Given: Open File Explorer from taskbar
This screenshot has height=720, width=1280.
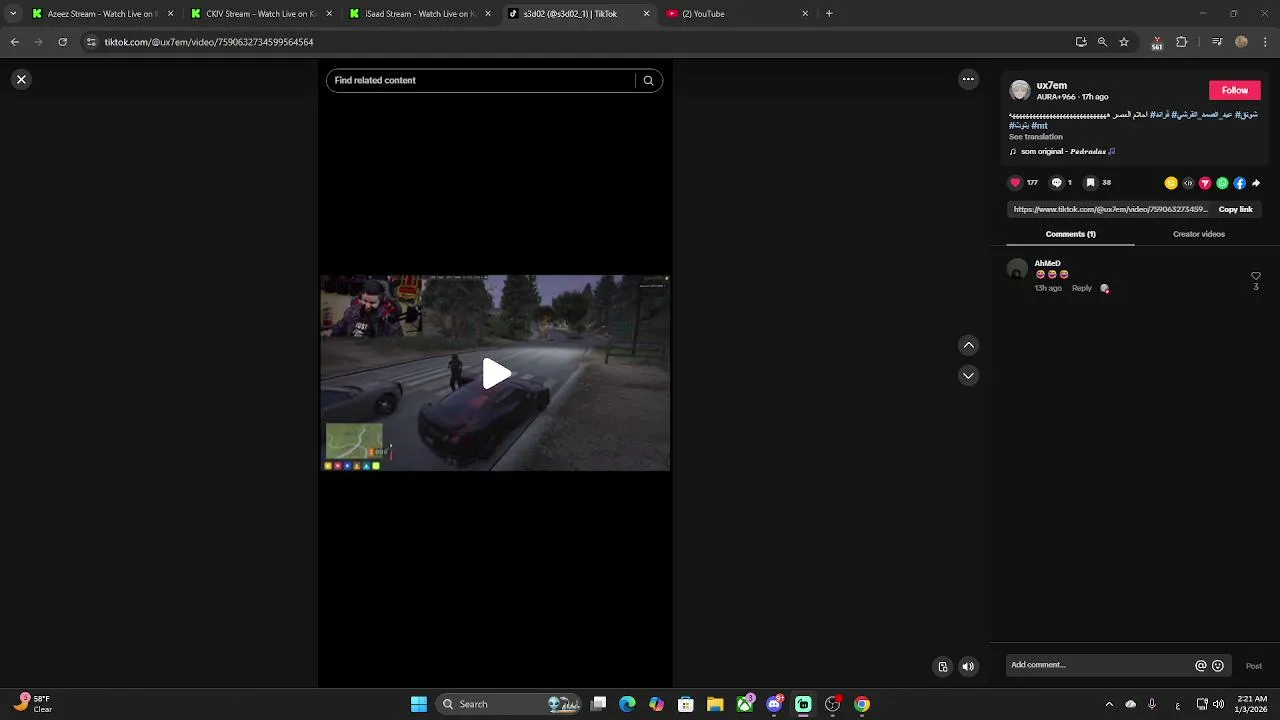Looking at the screenshot, I should pyautogui.click(x=715, y=704).
